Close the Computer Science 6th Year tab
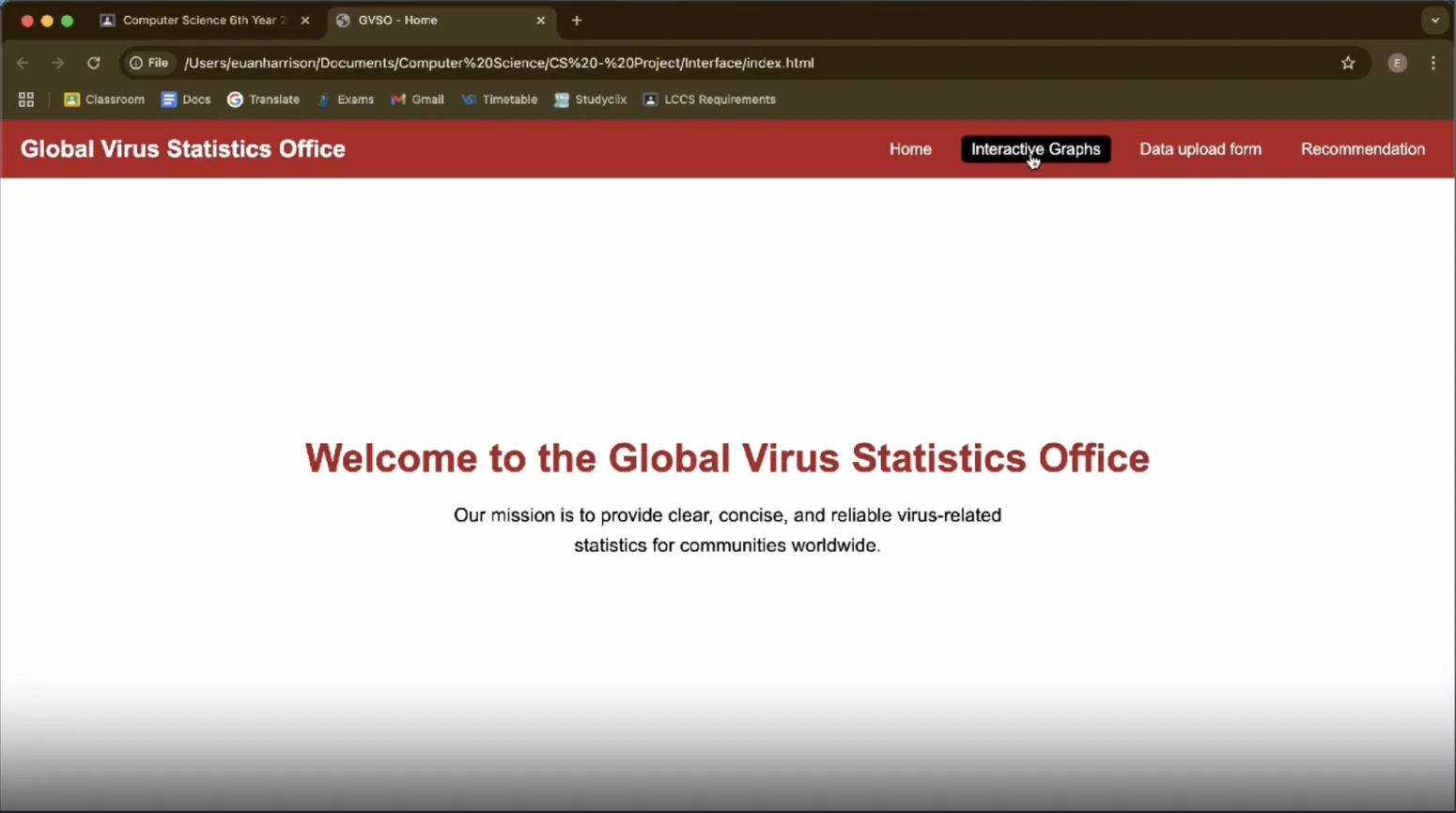Viewport: 1456px width, 813px height. tap(305, 21)
